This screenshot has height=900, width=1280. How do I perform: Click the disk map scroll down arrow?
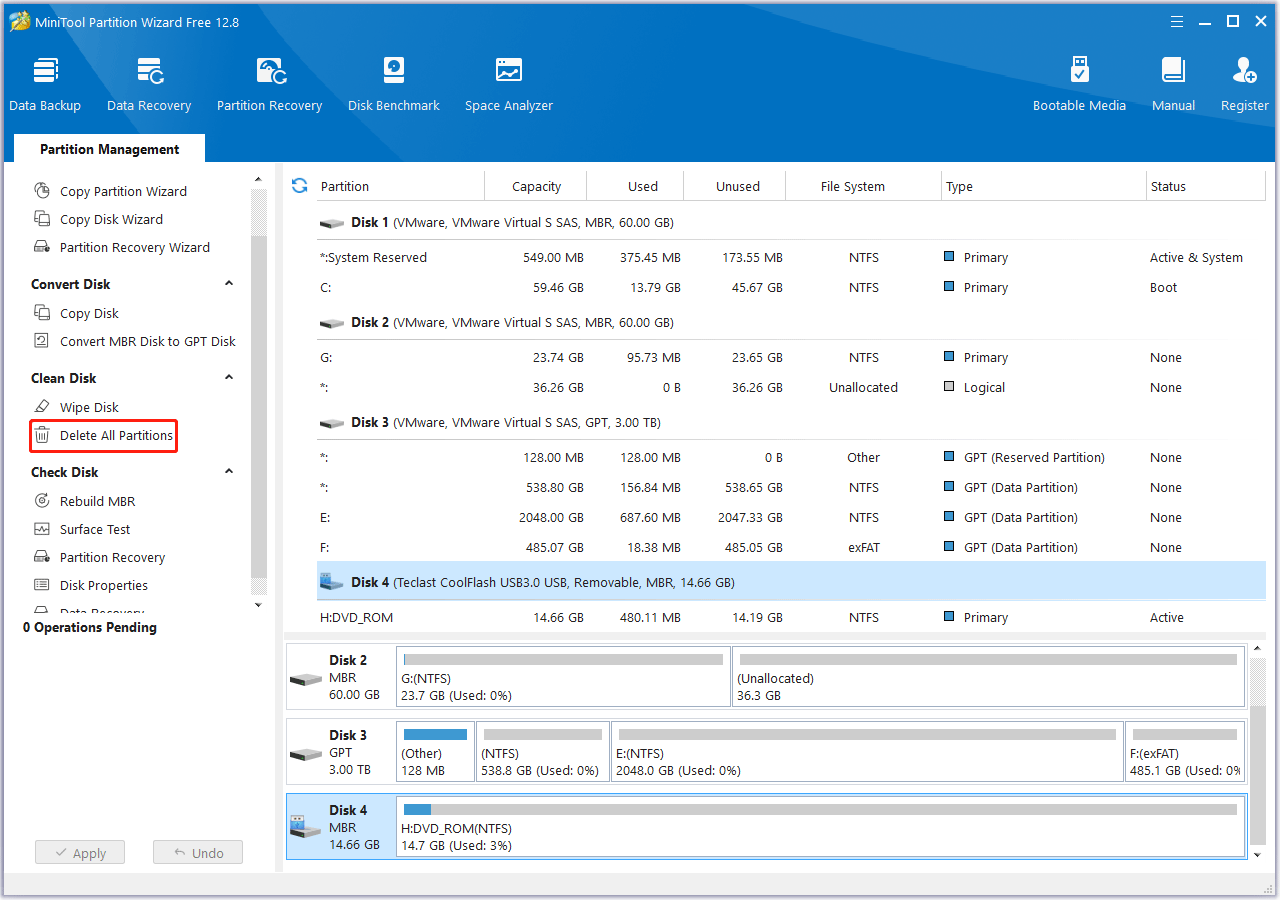pos(1257,855)
